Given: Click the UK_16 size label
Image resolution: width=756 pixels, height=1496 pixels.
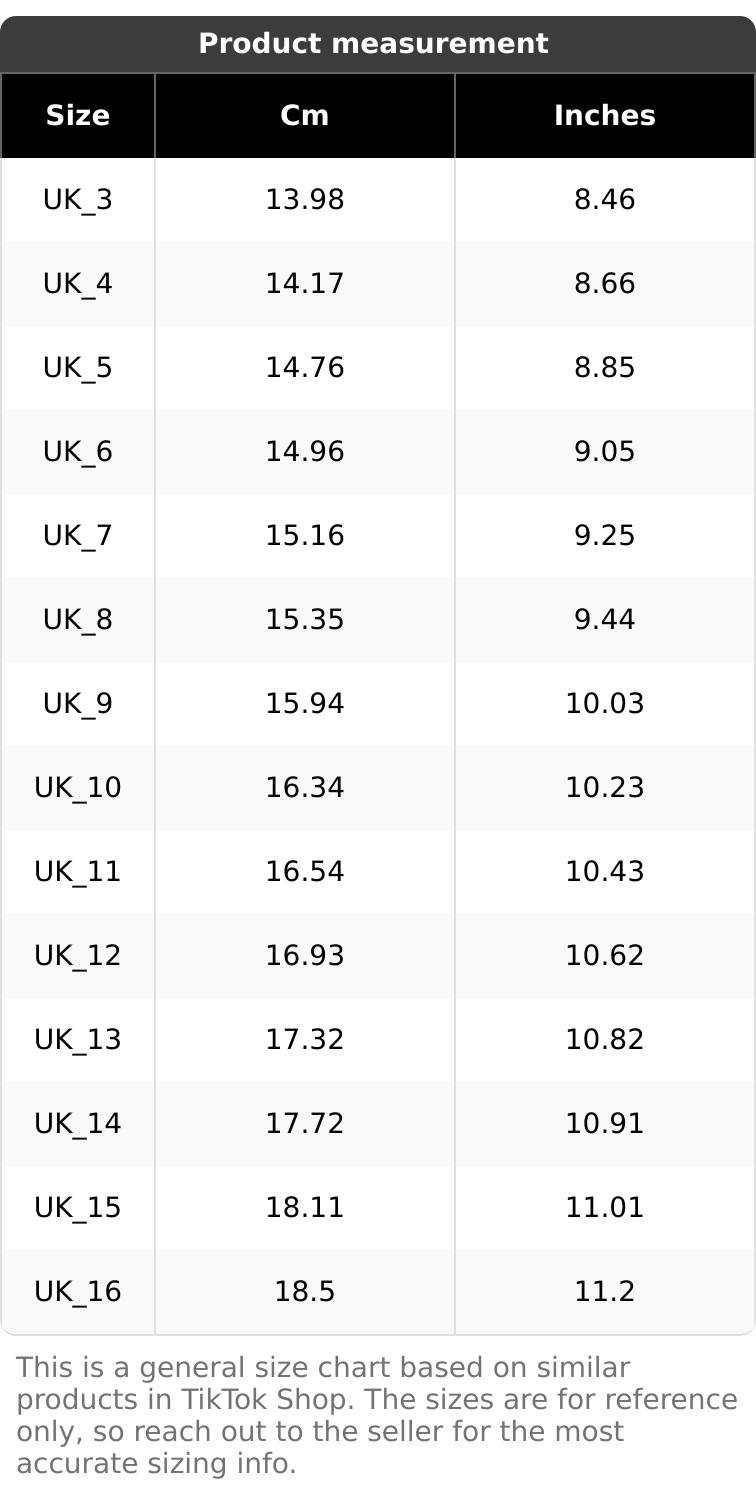Looking at the screenshot, I should tap(78, 1292).
